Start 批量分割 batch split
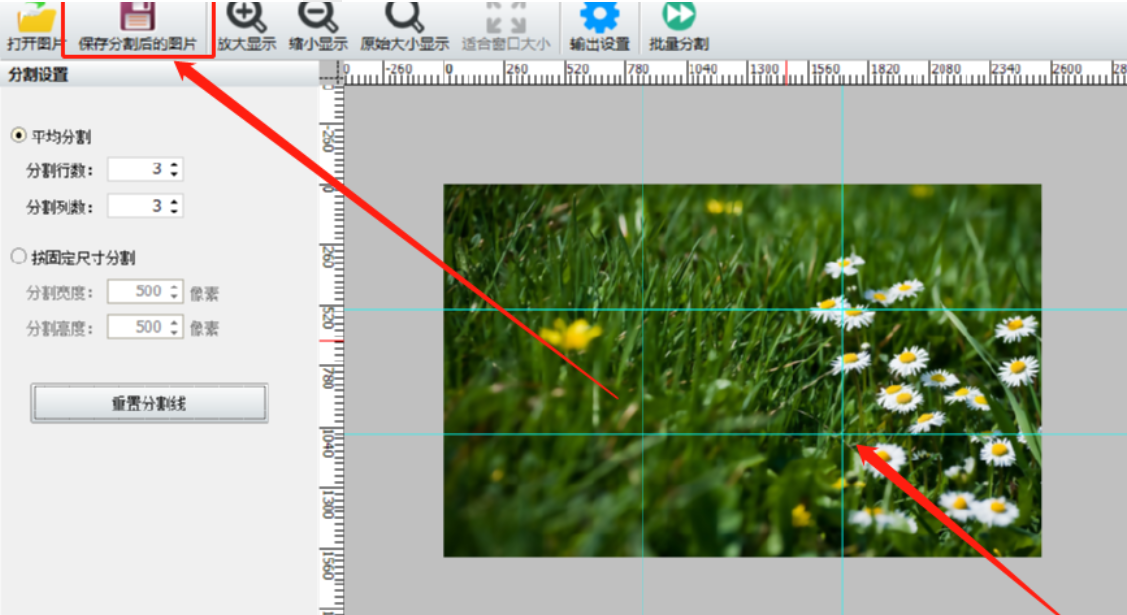Viewport: 1127px width, 615px height. pyautogui.click(x=678, y=26)
